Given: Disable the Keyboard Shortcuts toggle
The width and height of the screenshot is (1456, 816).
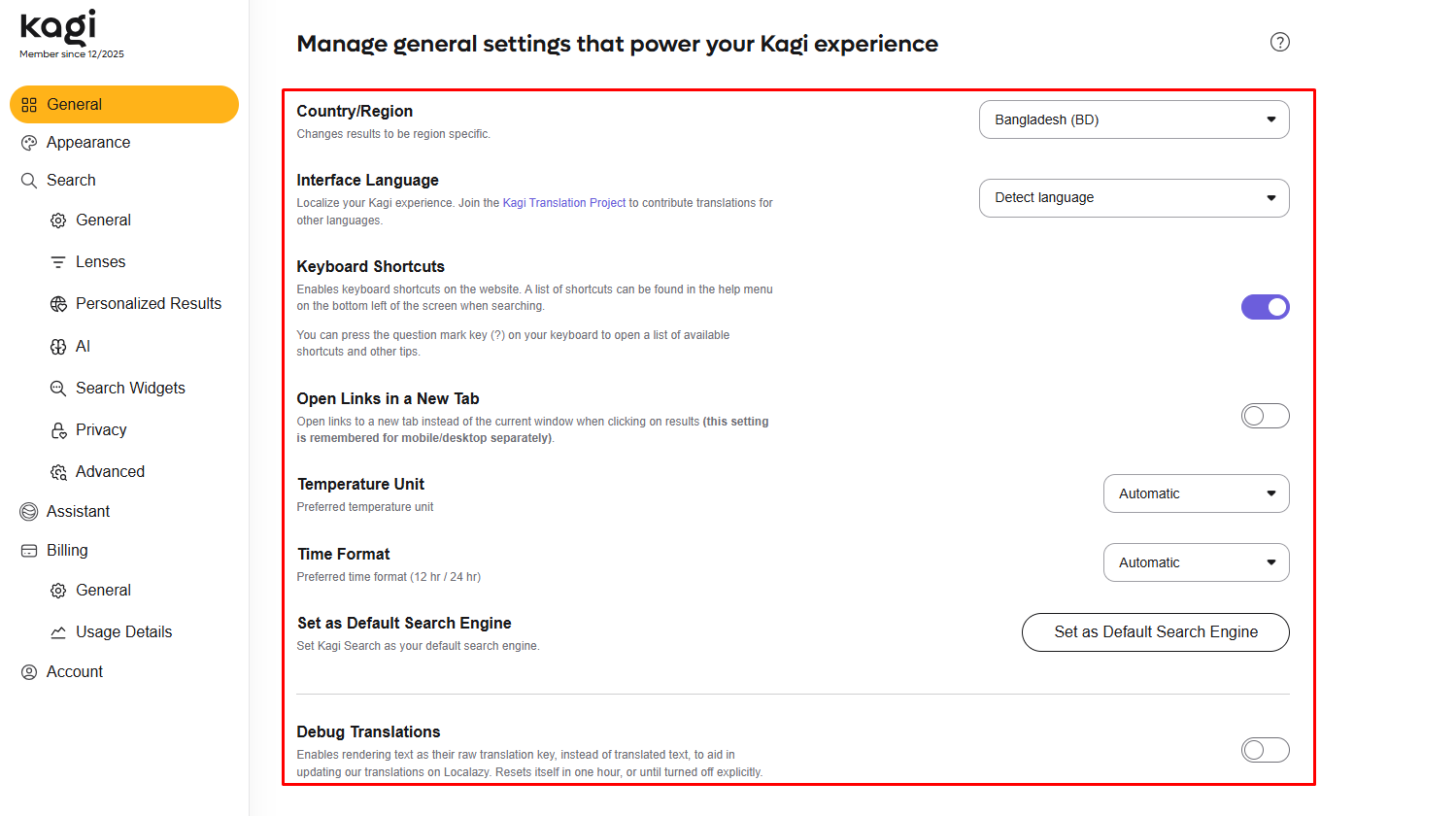Looking at the screenshot, I should 1265,307.
